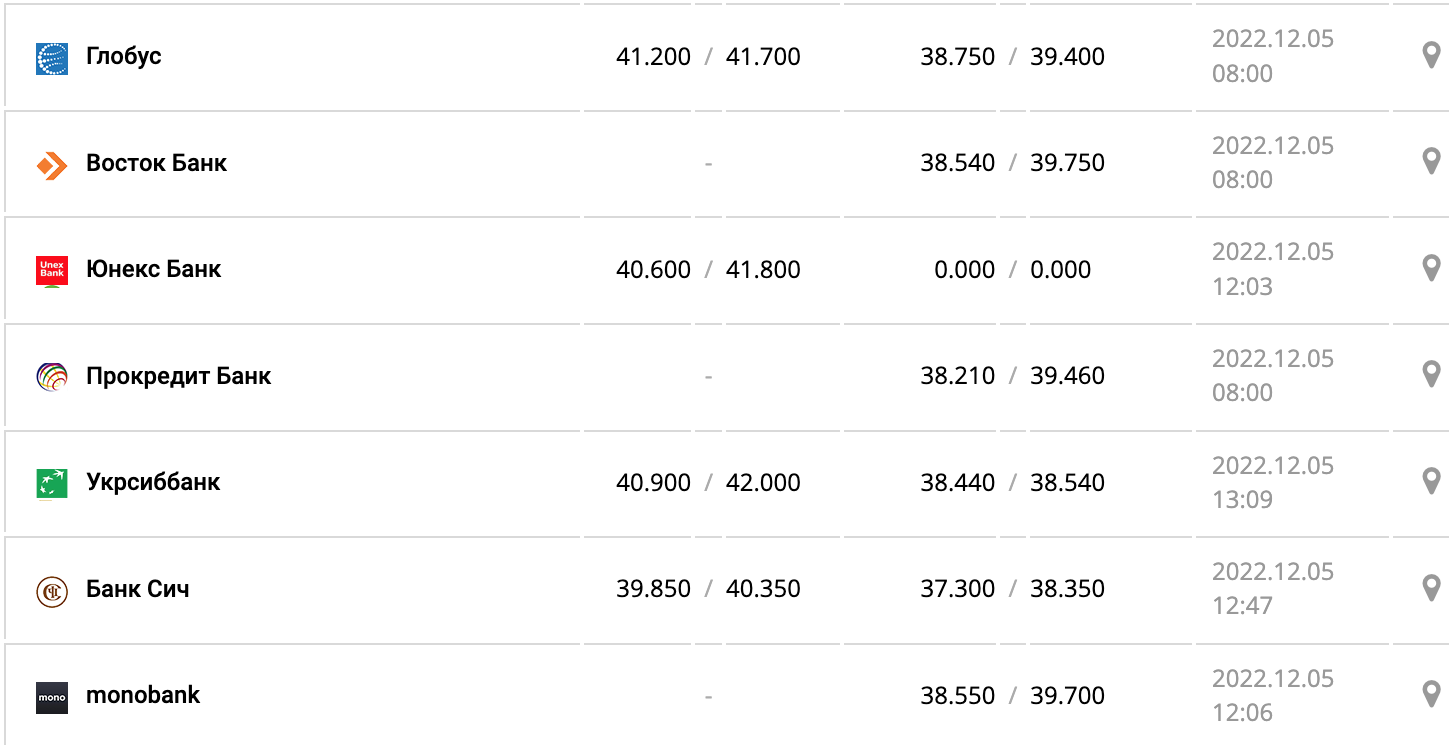Viewport: 1449px width, 745px height.
Task: Click the Банк Сич logo icon
Action: 52,591
